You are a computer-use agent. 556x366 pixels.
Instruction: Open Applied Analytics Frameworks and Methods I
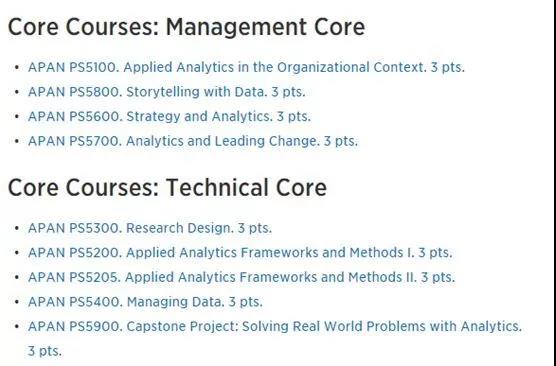pyautogui.click(x=240, y=253)
